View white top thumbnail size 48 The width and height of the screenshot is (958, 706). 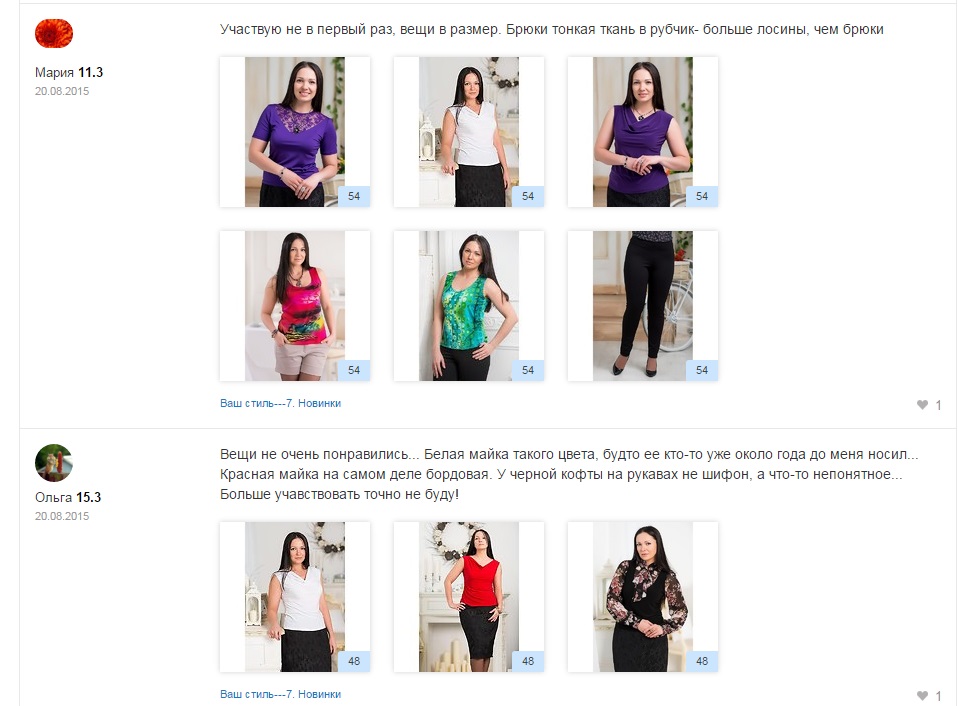coord(295,597)
